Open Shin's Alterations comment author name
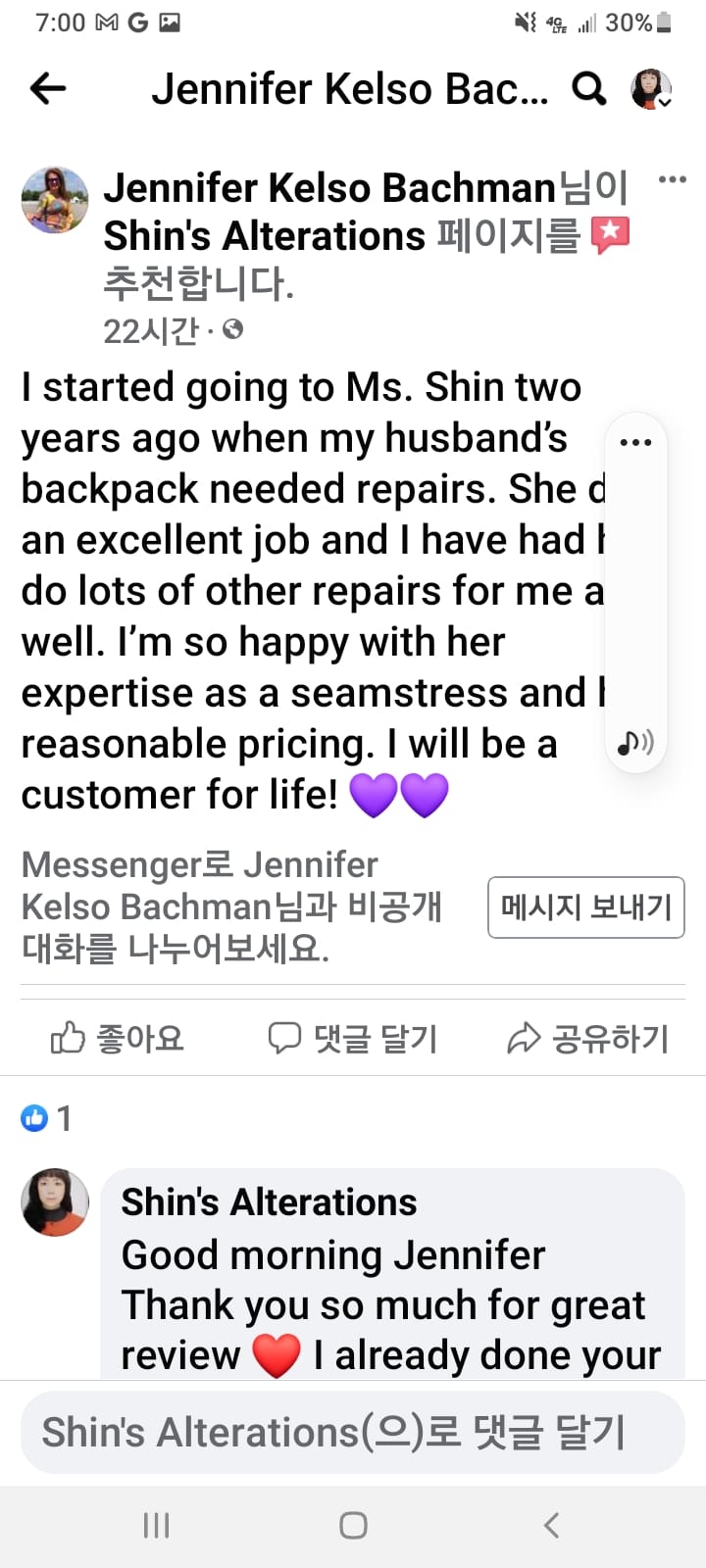 pyautogui.click(x=269, y=1202)
